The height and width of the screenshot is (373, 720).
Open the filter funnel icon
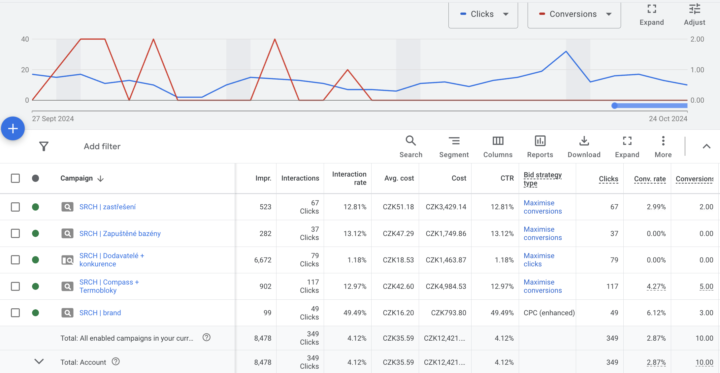pyautogui.click(x=44, y=147)
